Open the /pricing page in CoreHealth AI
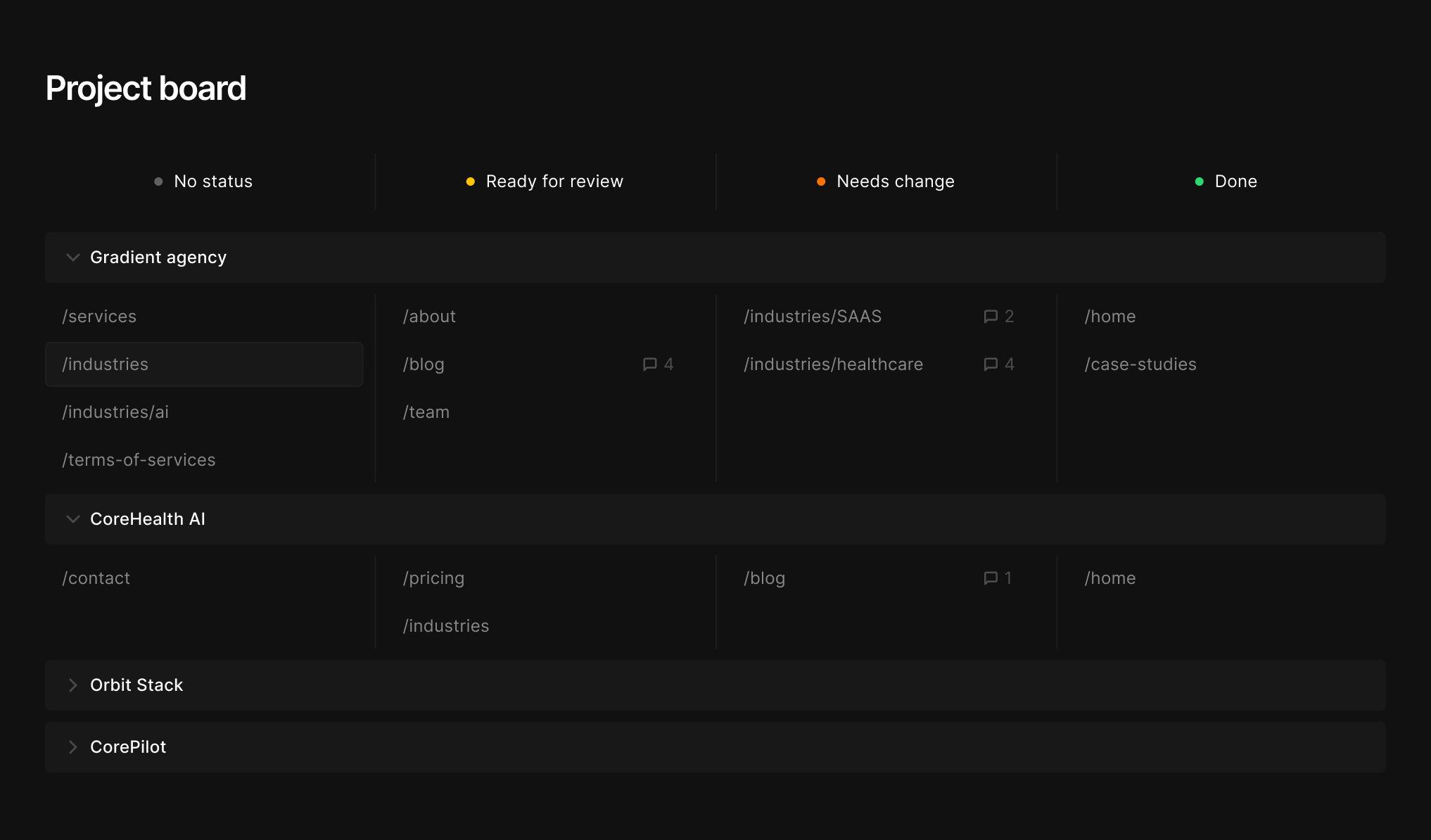The image size is (1431, 840). pos(434,578)
